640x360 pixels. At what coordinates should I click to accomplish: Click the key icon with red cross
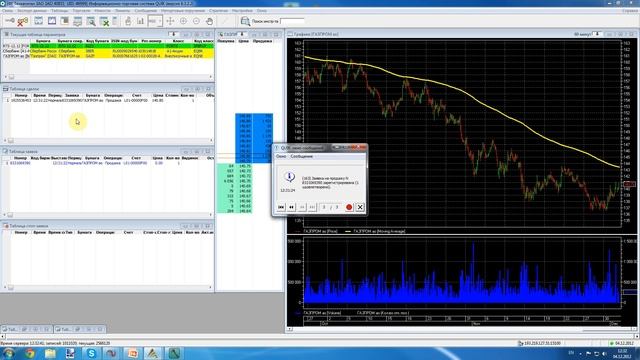pos(22,21)
